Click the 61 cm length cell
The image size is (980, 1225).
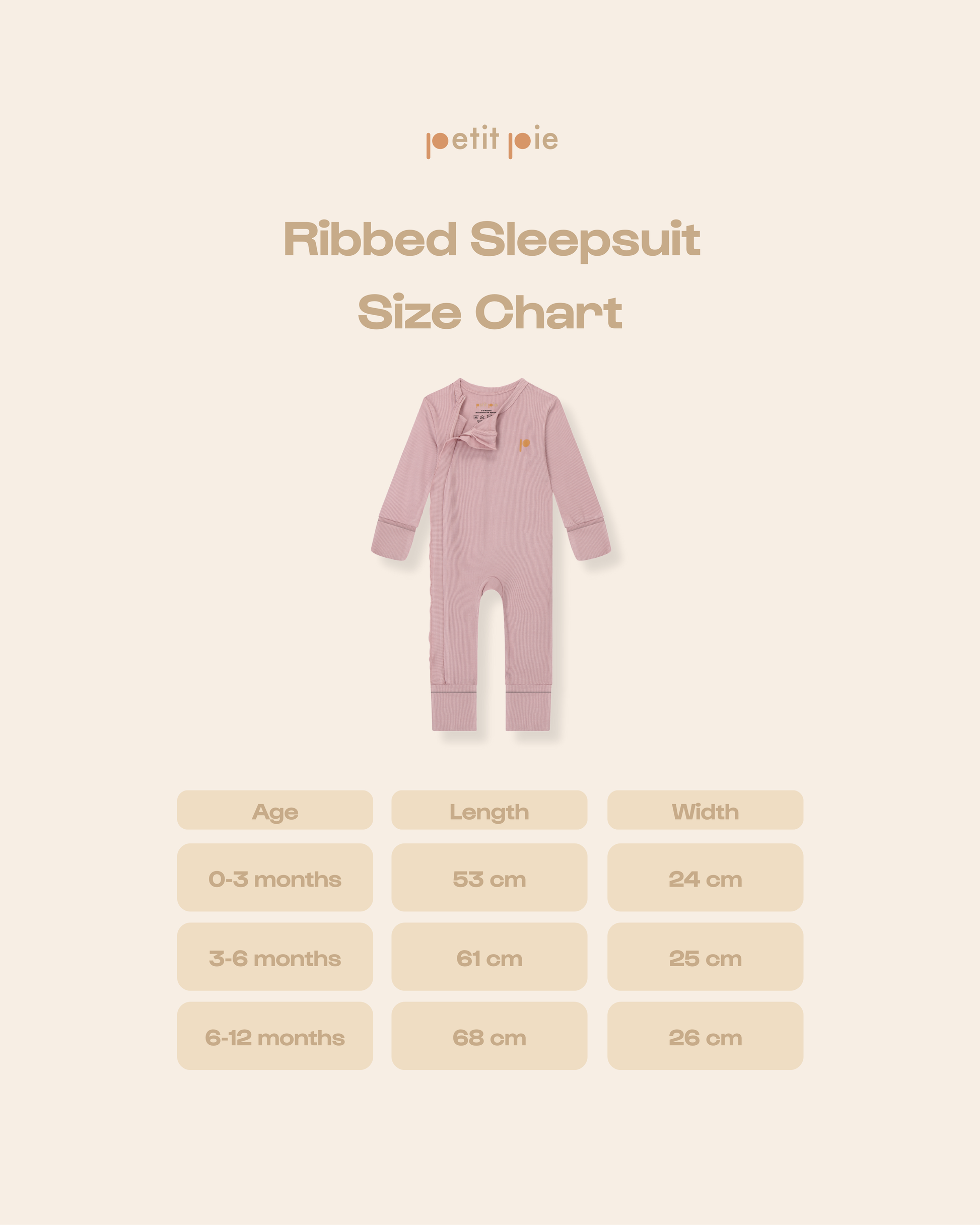(489, 959)
